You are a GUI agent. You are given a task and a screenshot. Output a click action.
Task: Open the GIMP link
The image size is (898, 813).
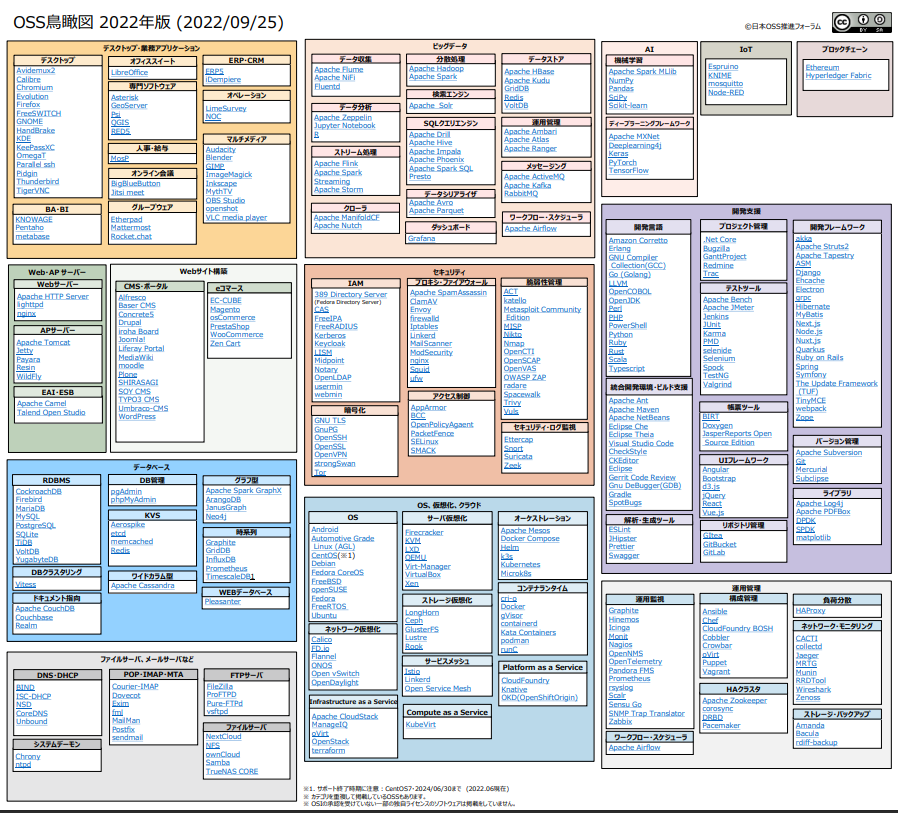(215, 166)
